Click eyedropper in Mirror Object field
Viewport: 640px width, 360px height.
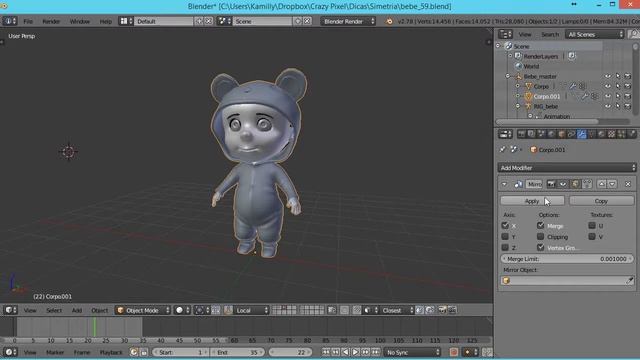629,280
